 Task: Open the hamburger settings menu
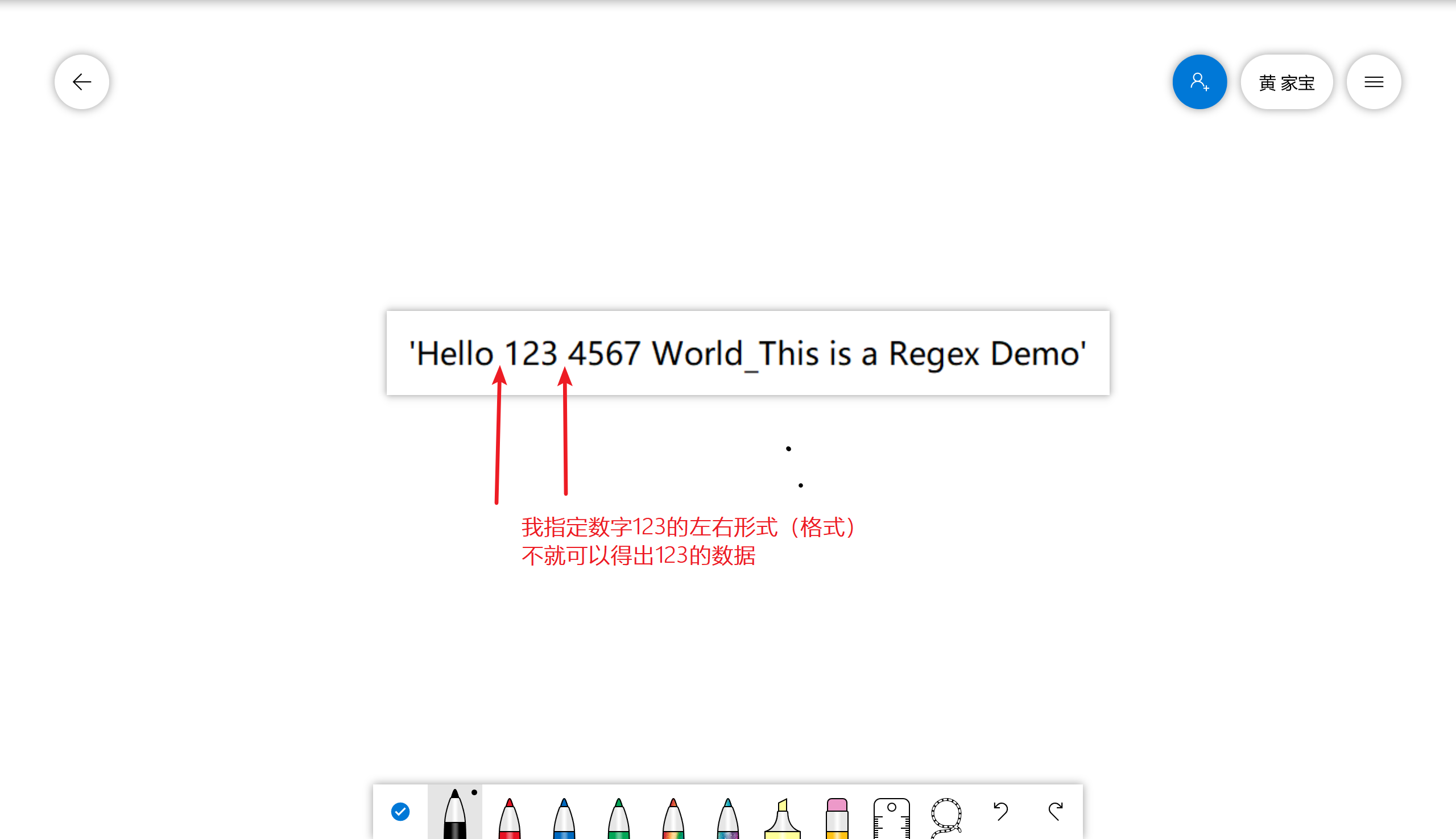1374,82
